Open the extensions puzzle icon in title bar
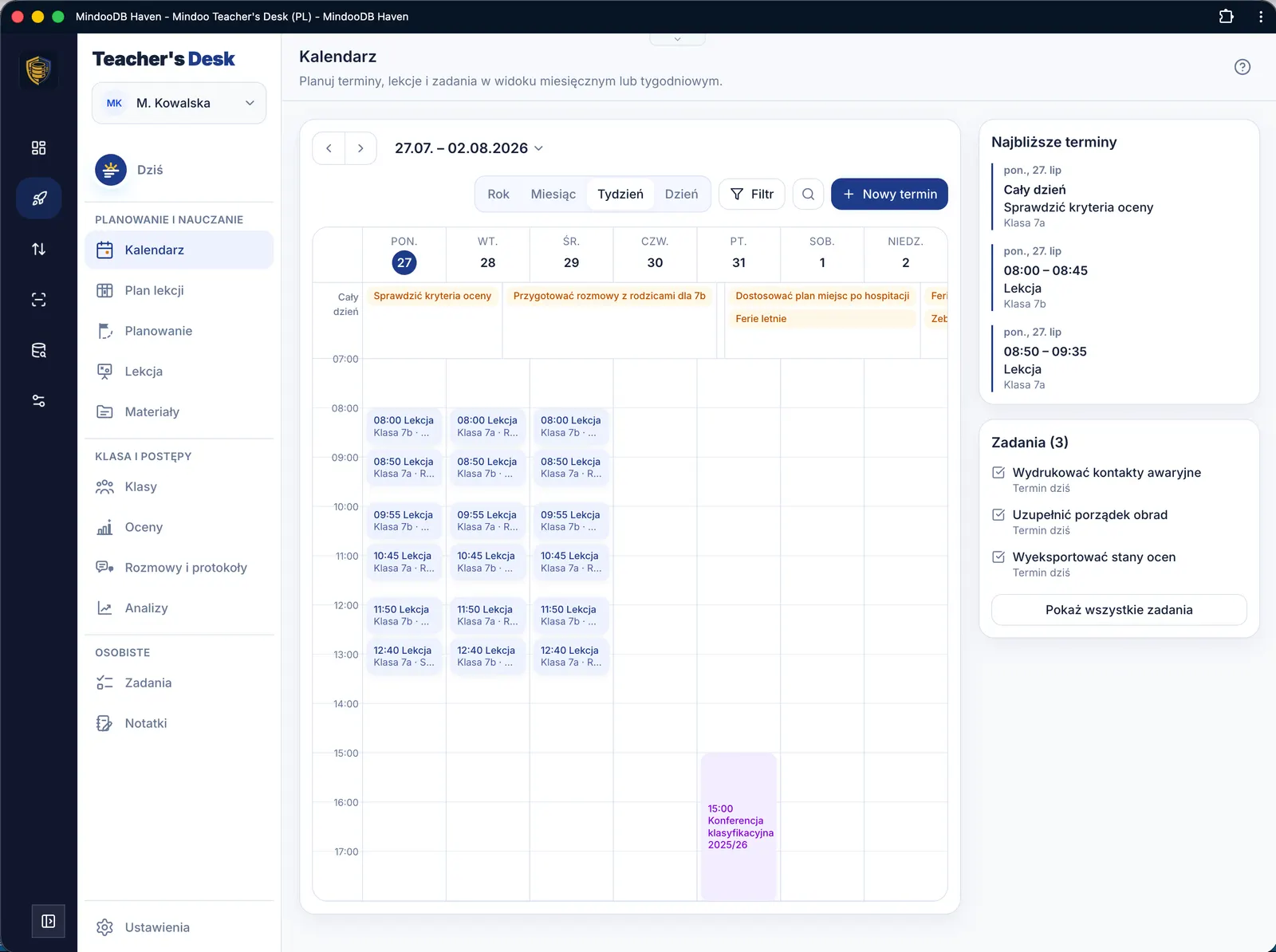1276x952 pixels. (x=1227, y=16)
